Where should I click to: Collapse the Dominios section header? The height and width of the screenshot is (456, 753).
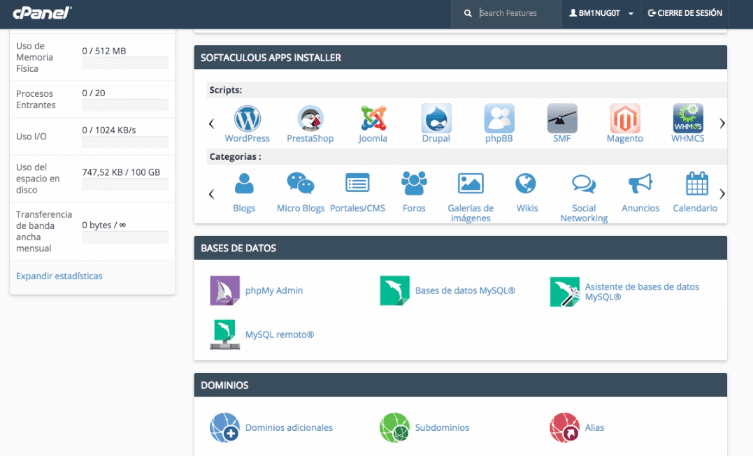point(461,385)
